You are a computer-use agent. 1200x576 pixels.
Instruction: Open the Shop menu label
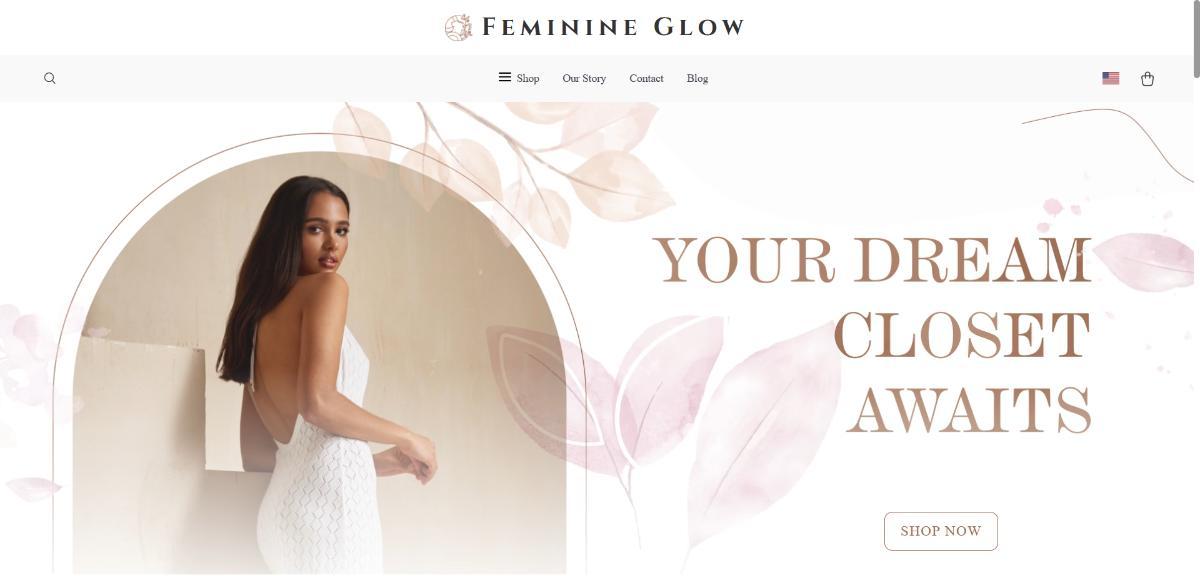[528, 78]
